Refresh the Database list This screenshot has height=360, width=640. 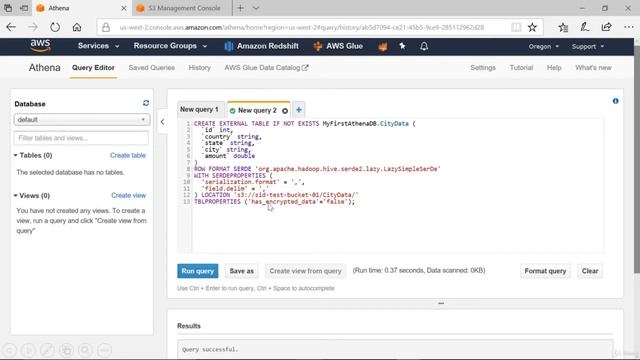point(146,103)
